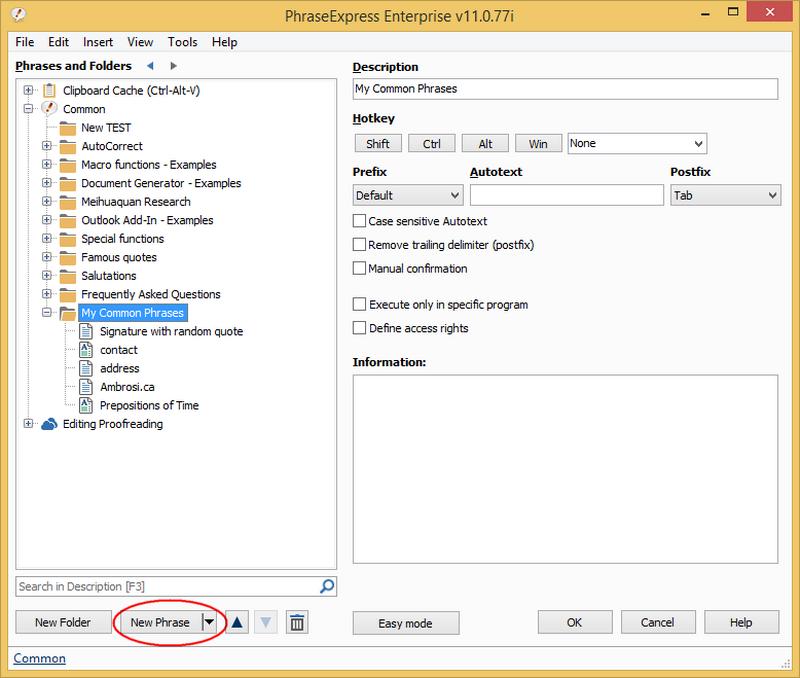Expand the Clipboard Cache node
Viewport: 800px width, 678px height.
[x=28, y=90]
